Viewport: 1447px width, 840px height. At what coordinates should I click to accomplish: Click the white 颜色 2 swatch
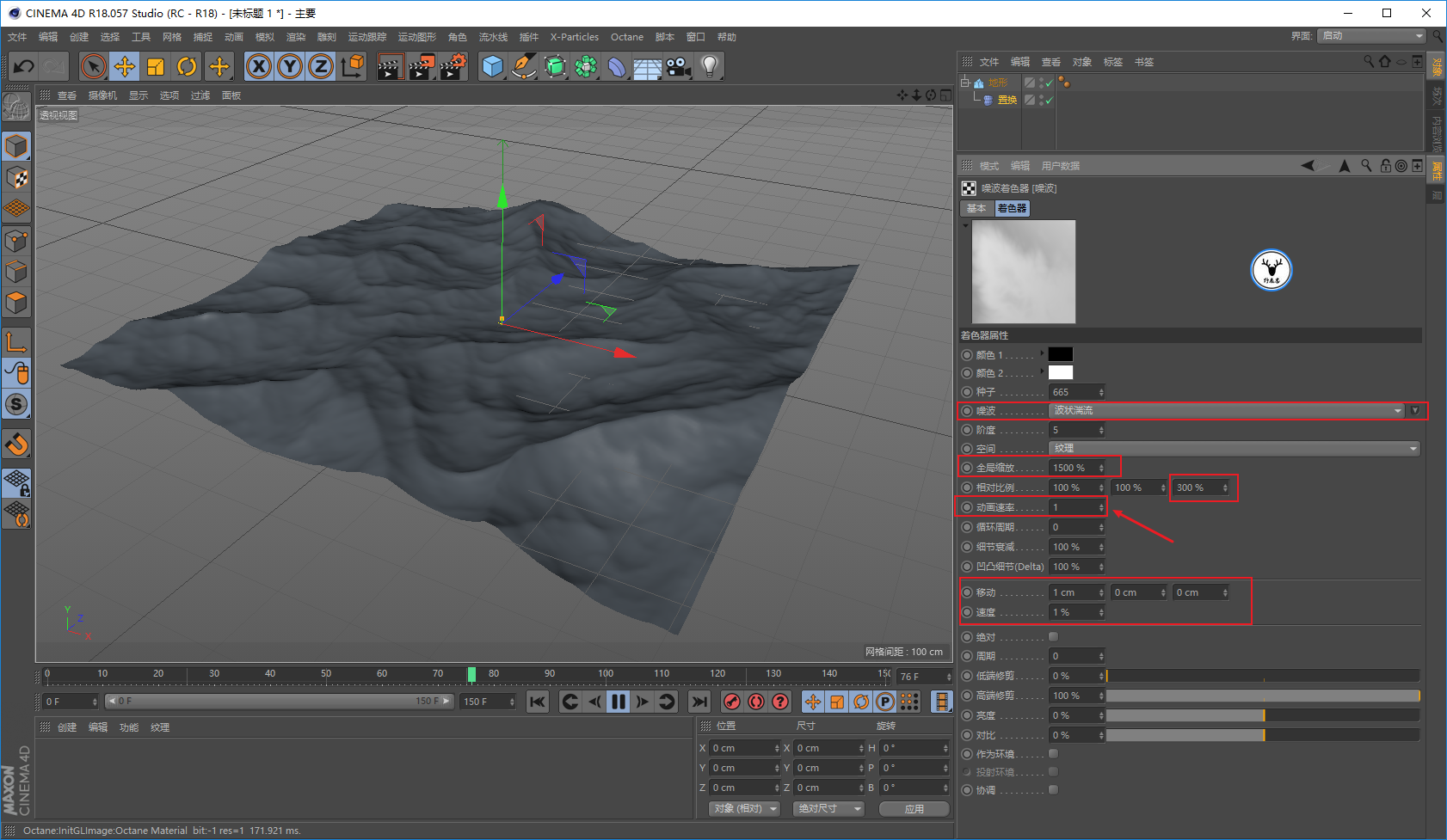tap(1061, 372)
